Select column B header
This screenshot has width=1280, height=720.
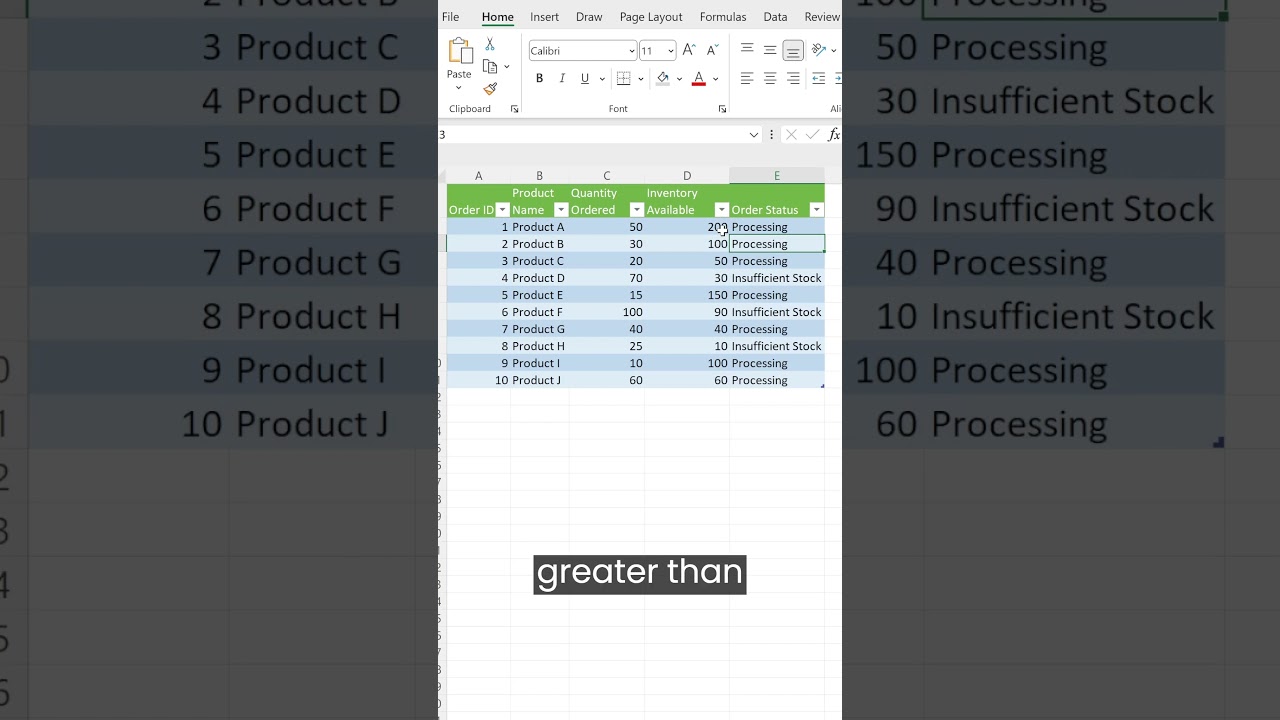[540, 176]
